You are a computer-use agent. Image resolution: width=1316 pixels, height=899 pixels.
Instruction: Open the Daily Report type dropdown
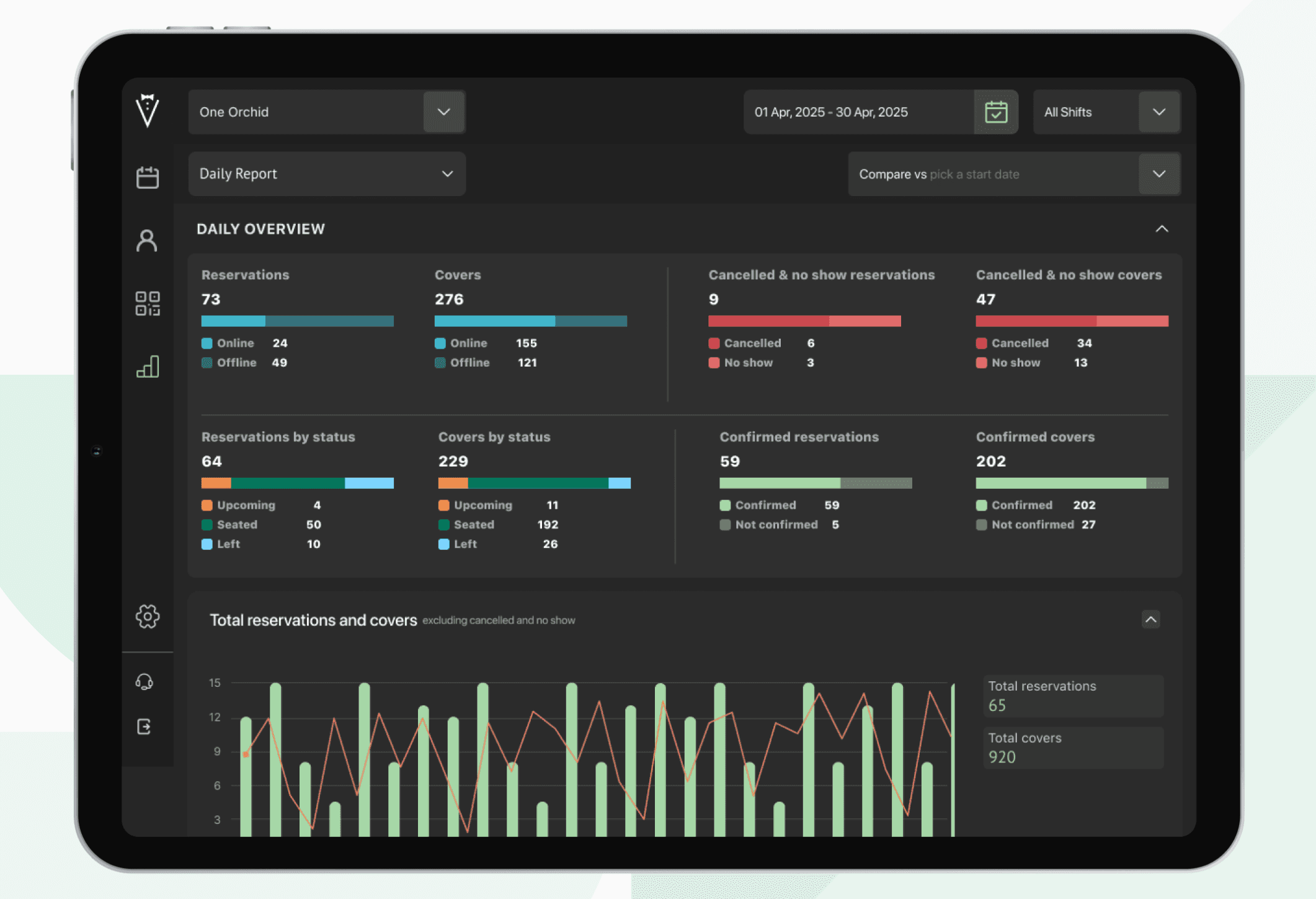447,174
